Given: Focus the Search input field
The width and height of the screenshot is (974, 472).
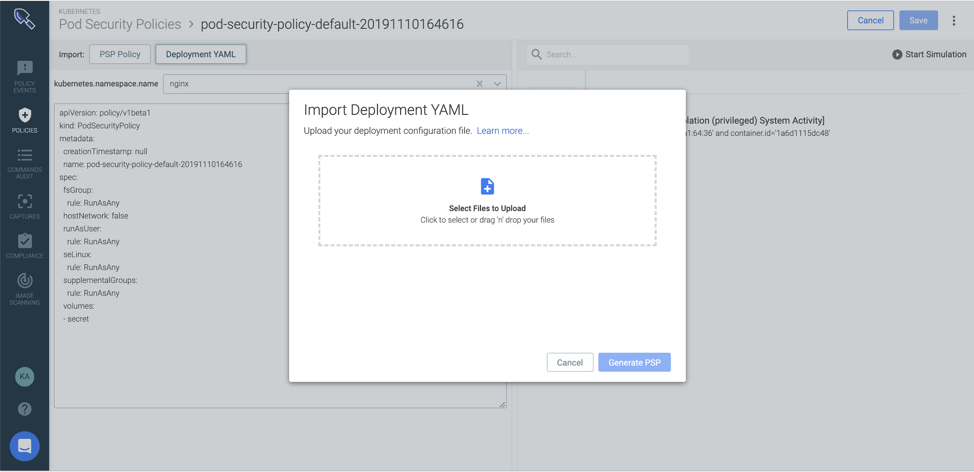Looking at the screenshot, I should pos(608,55).
